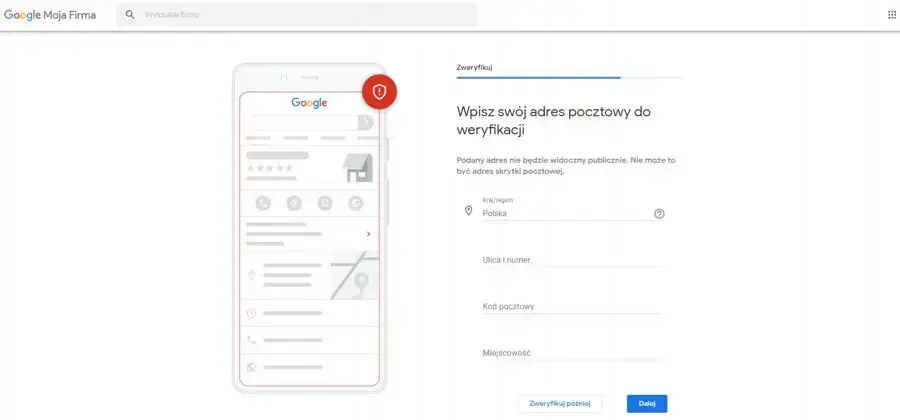The width and height of the screenshot is (900, 420).
Task: Click the storefront icon in the phone illustration
Action: [x=358, y=168]
